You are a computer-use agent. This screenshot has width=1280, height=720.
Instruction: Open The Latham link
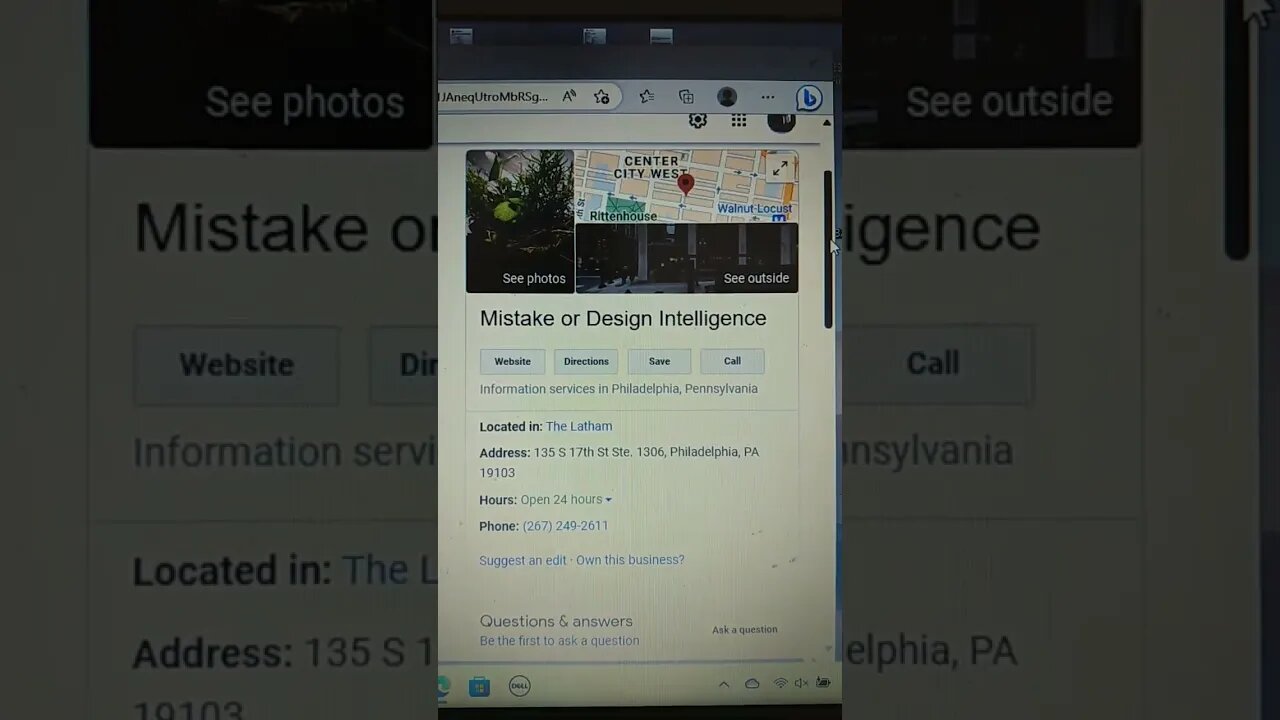point(579,426)
